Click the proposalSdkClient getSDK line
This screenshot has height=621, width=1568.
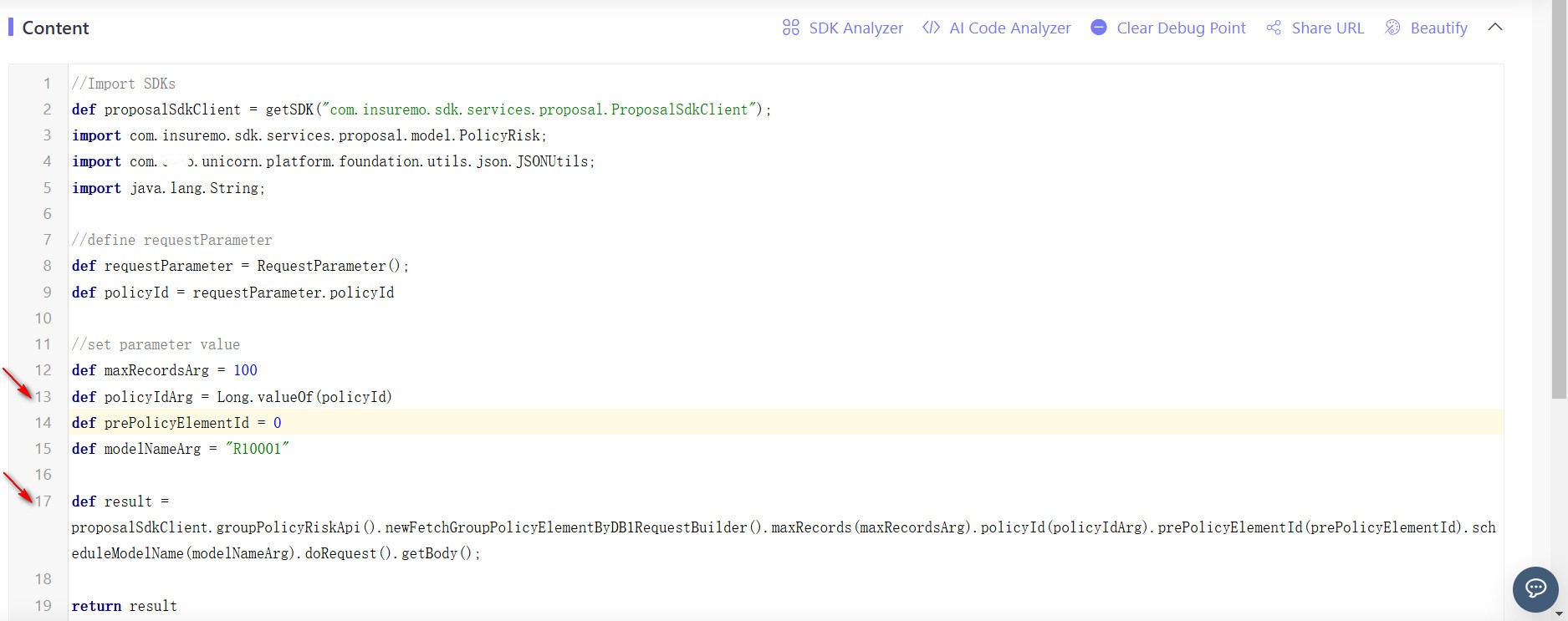421,109
